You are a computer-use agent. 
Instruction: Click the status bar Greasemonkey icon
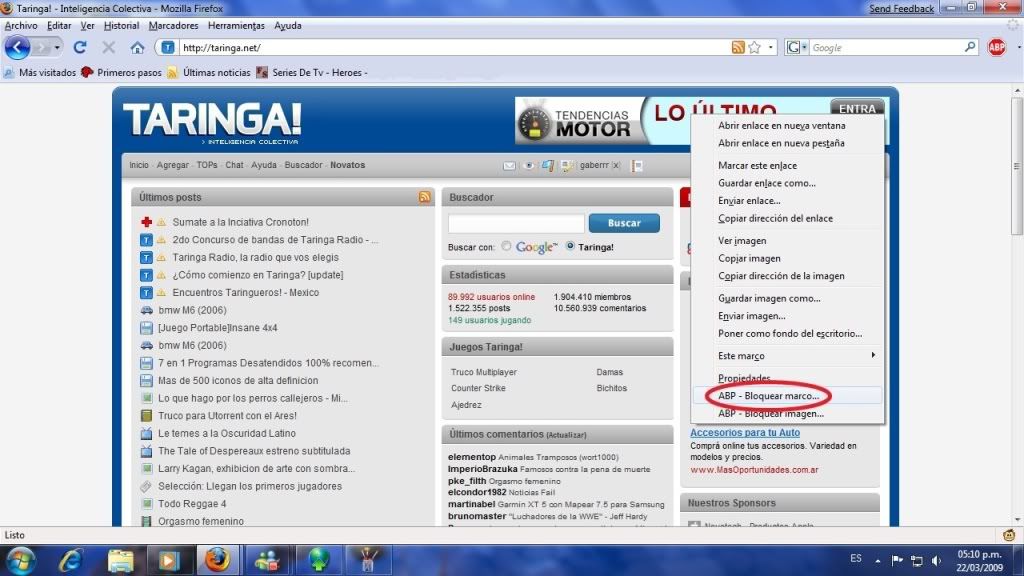tap(1009, 535)
